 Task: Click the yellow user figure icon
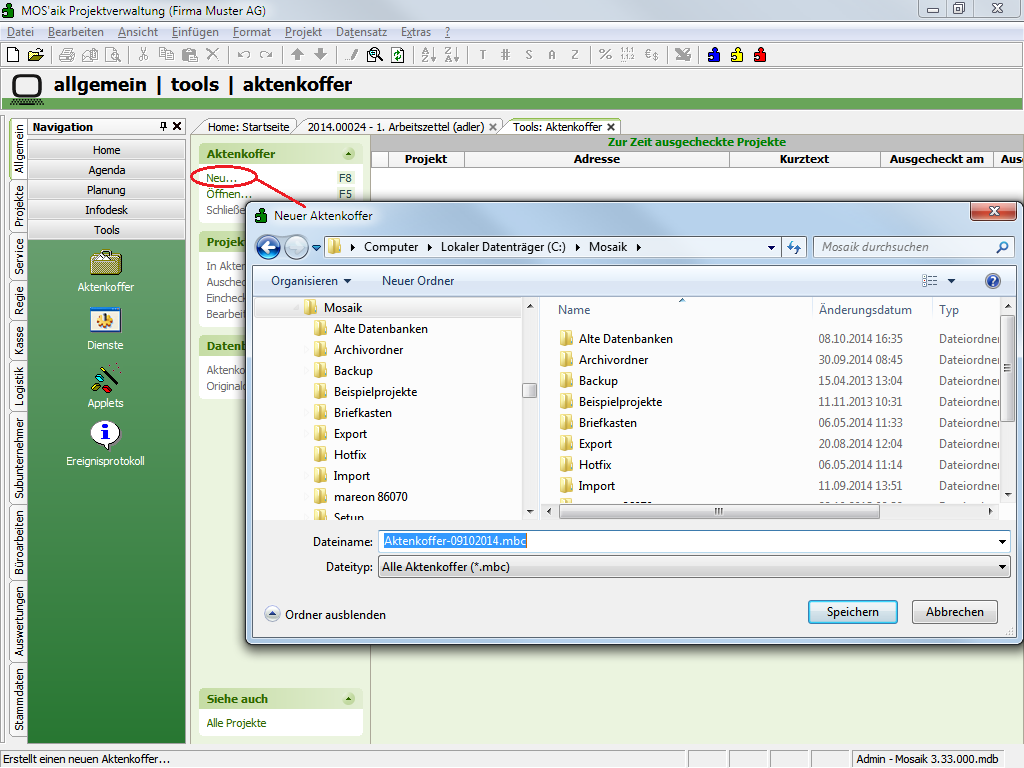[737, 55]
